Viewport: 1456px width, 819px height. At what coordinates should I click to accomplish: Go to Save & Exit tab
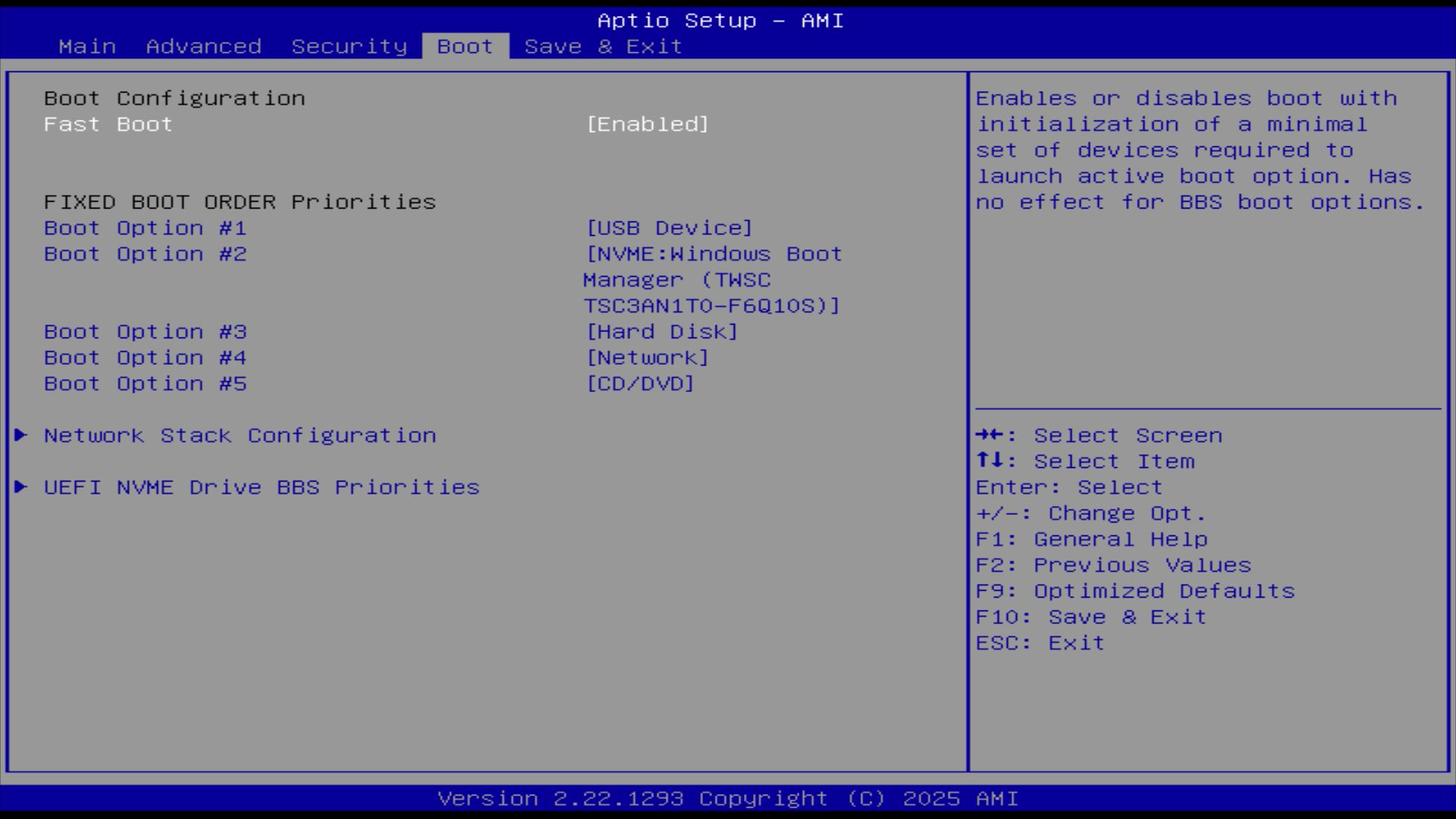[x=603, y=46]
